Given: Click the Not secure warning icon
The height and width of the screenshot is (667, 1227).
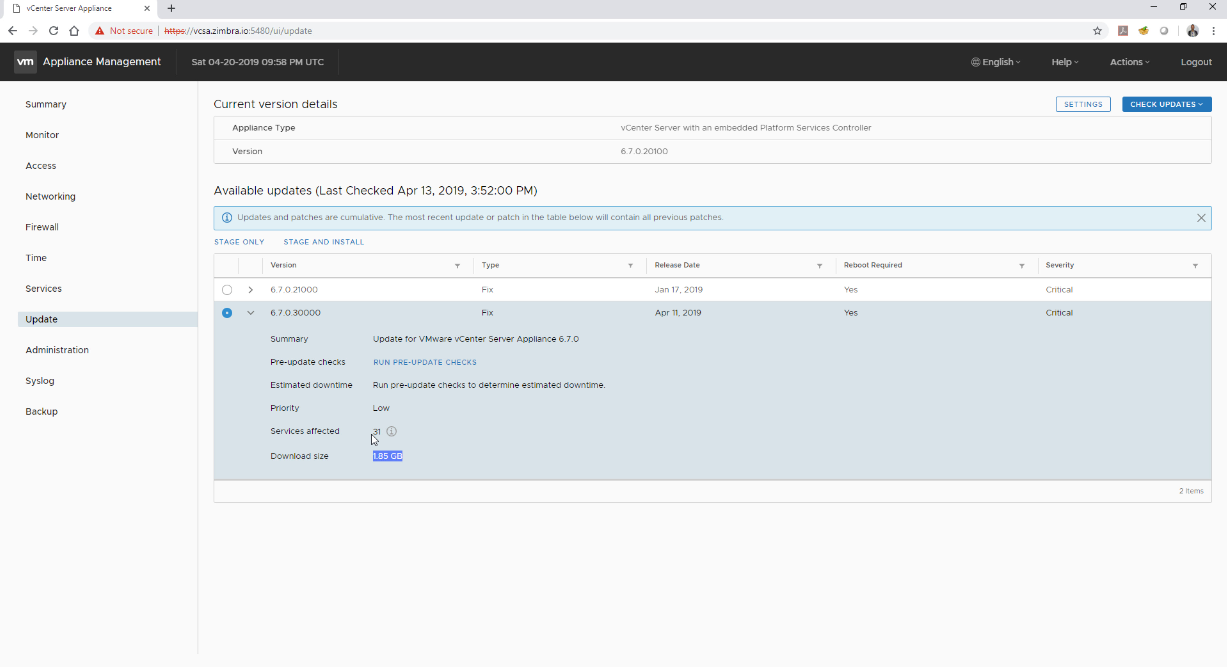Looking at the screenshot, I should point(100,31).
